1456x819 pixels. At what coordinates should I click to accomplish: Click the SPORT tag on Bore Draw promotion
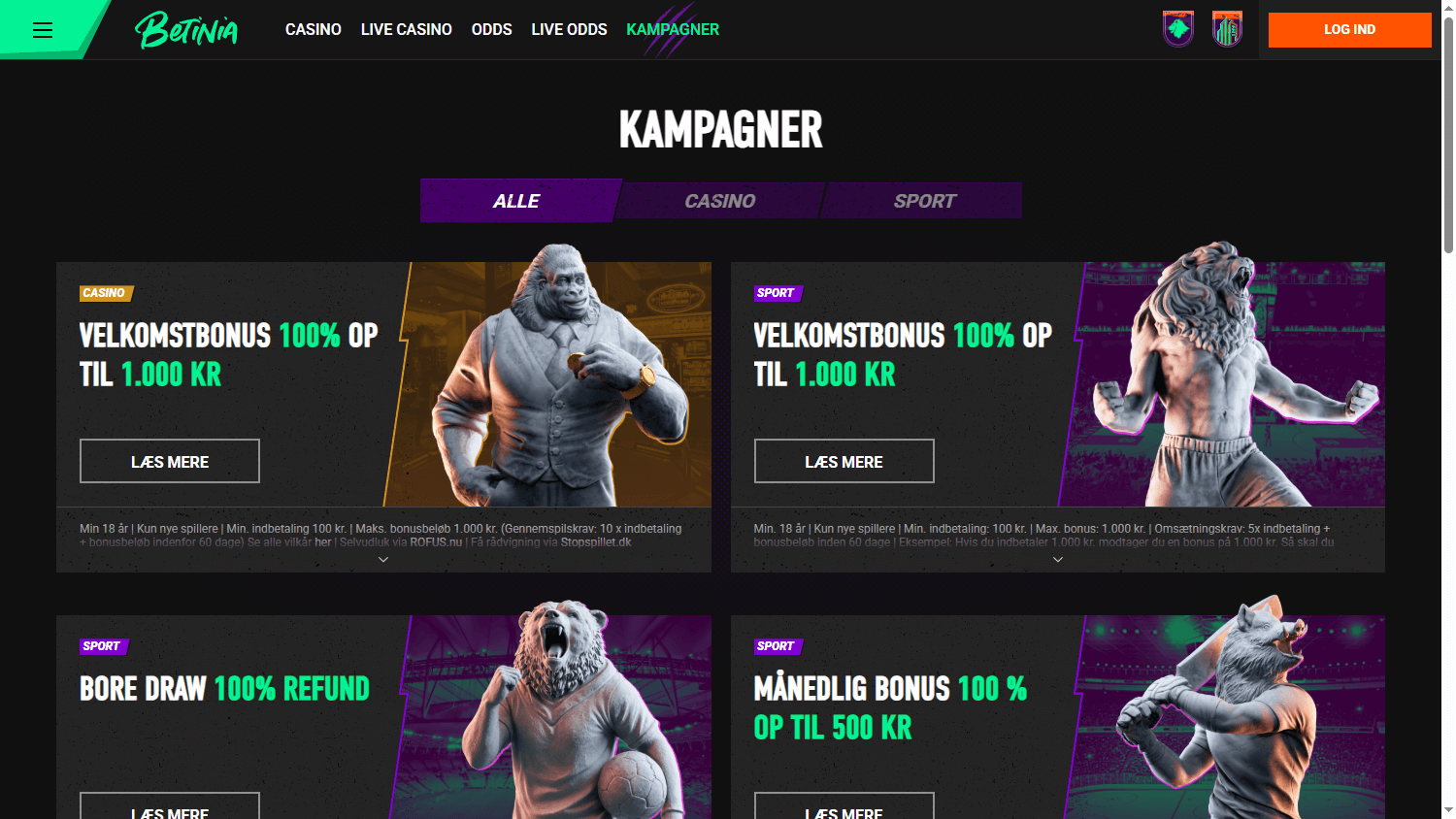pos(103,646)
